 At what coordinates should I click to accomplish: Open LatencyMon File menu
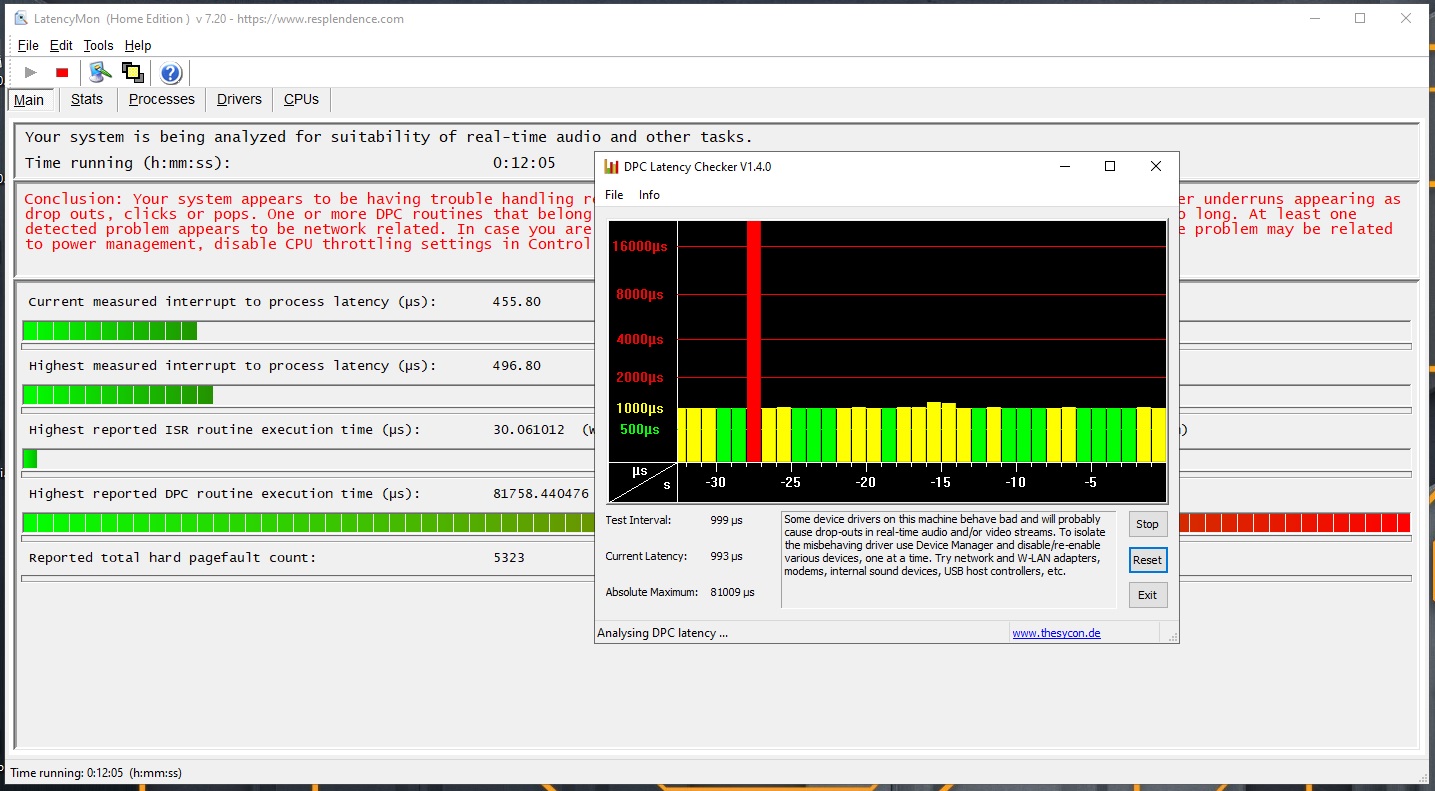click(x=28, y=45)
